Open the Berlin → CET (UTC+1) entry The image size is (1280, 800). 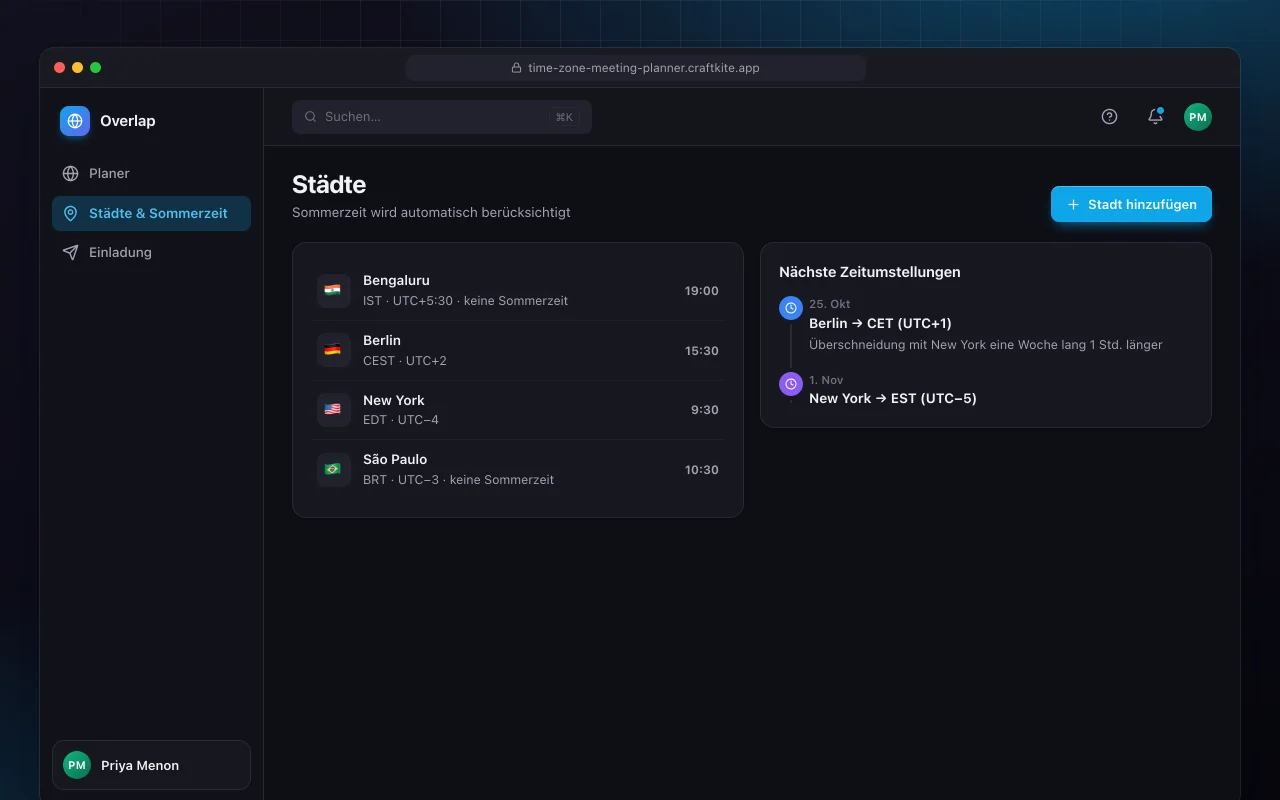click(880, 323)
